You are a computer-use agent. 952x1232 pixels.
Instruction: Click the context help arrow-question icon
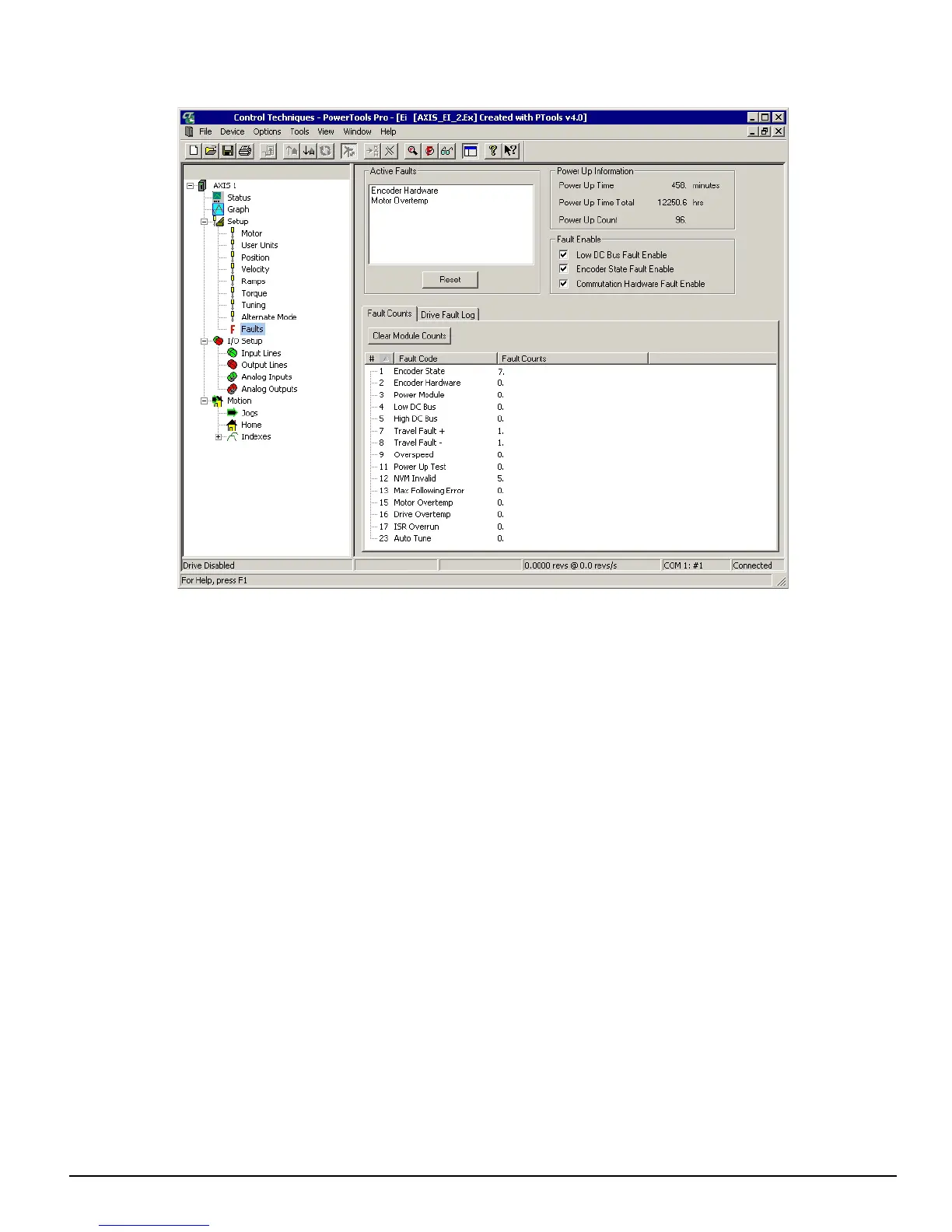point(510,151)
